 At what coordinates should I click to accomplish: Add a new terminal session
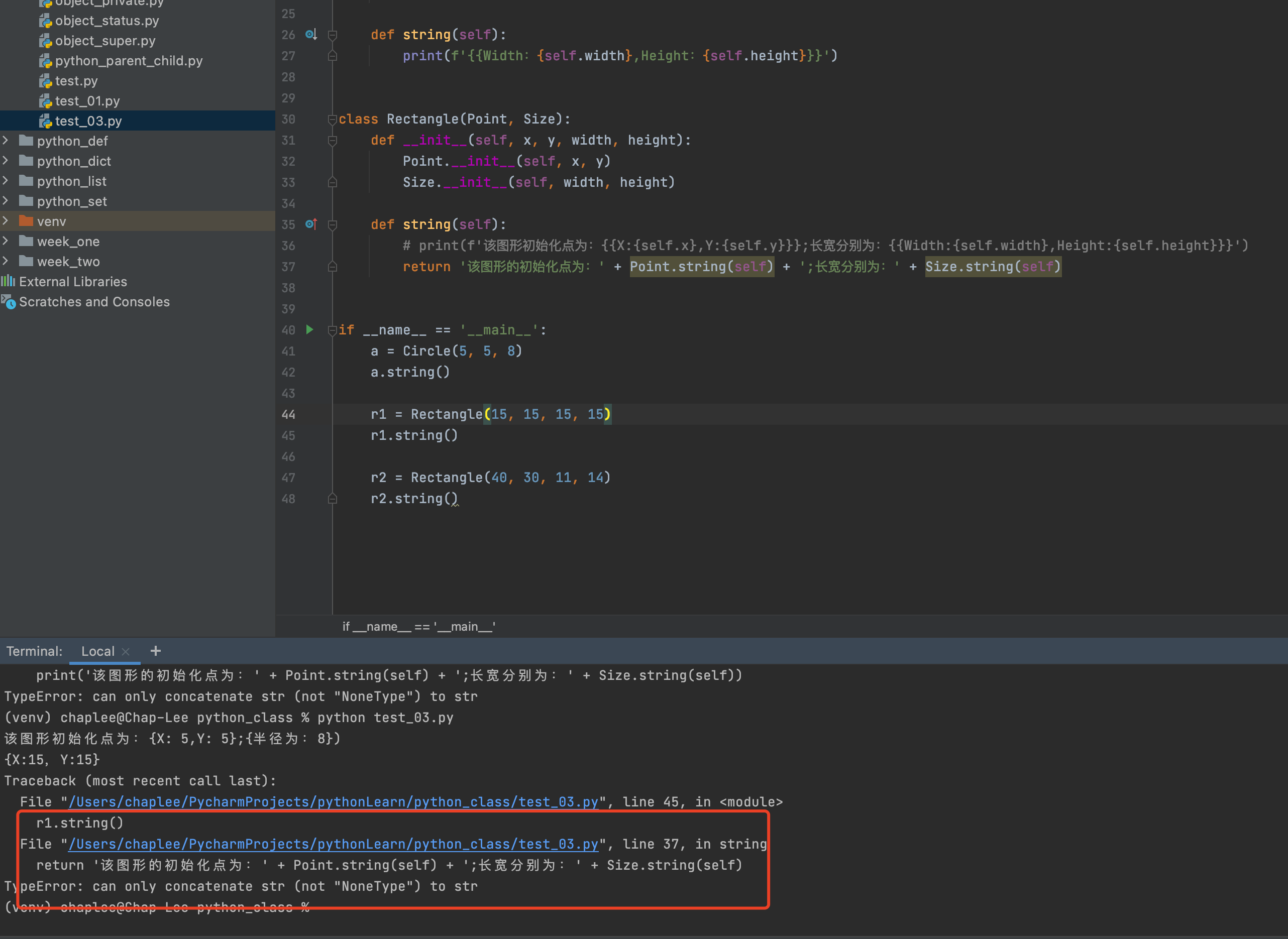tap(155, 651)
